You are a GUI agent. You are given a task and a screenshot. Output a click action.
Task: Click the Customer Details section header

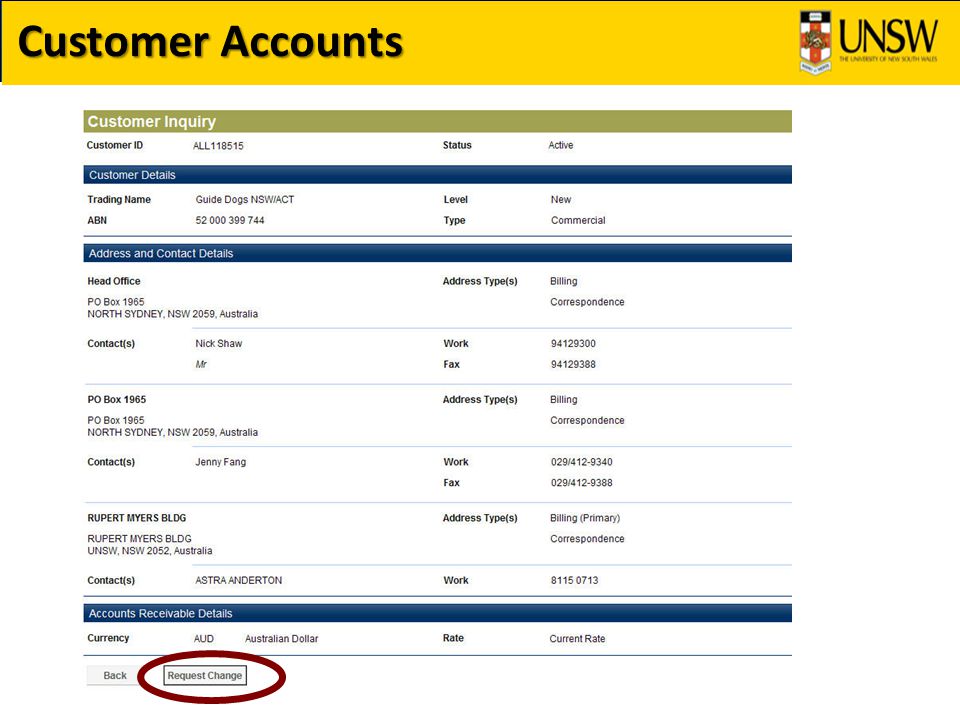coord(438,174)
